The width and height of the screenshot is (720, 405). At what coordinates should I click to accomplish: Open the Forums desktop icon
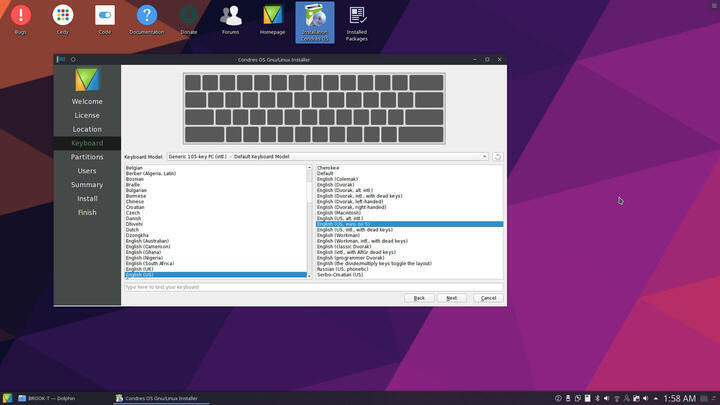(231, 20)
